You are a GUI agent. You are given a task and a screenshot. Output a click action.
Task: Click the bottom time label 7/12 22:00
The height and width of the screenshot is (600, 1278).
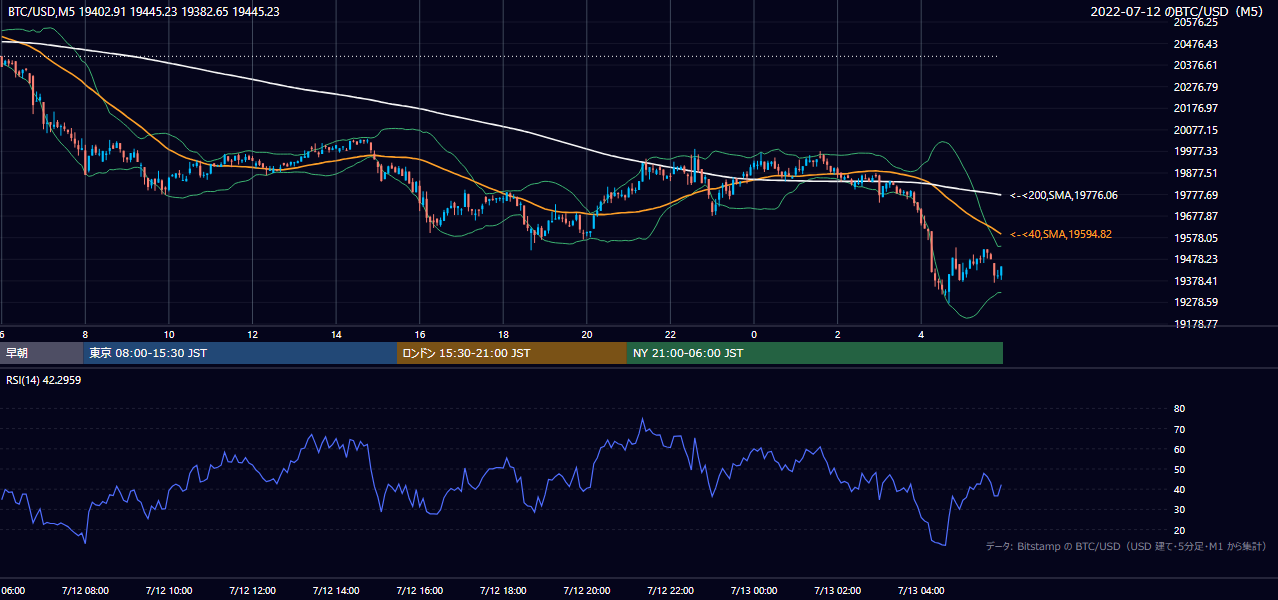pyautogui.click(x=670, y=591)
